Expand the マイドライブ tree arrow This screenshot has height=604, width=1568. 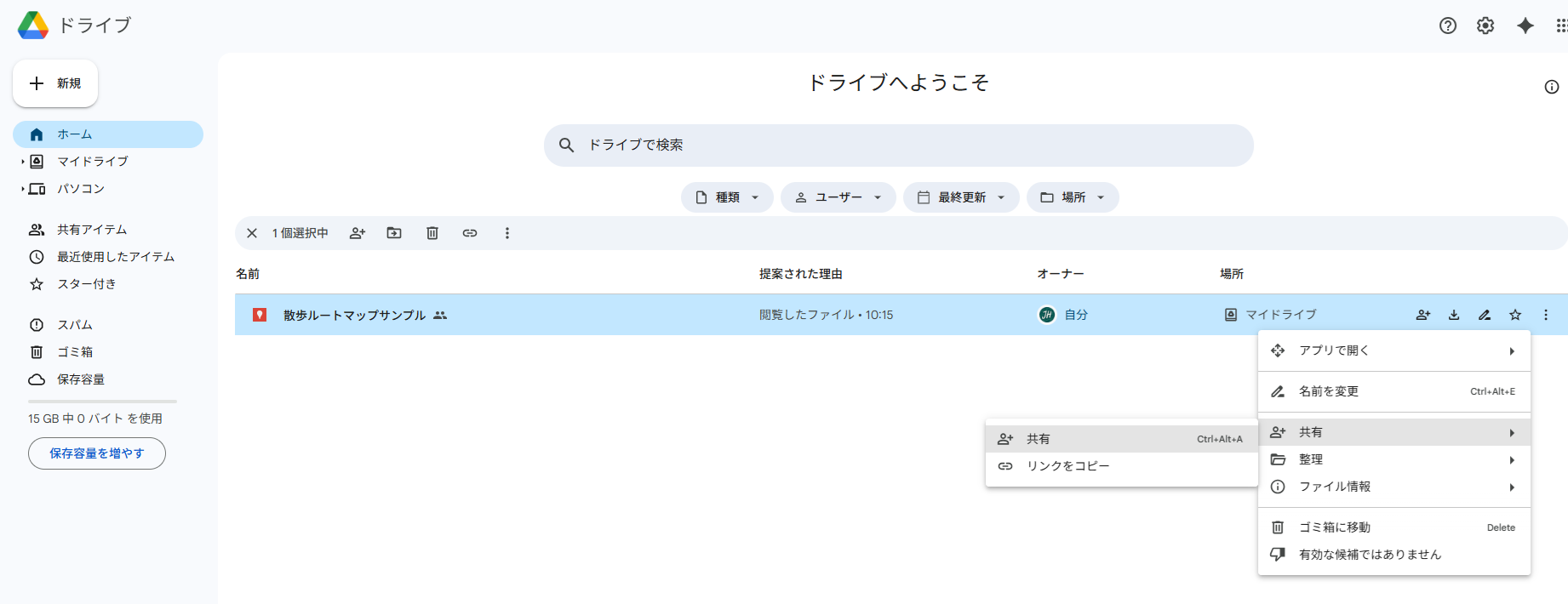23,162
